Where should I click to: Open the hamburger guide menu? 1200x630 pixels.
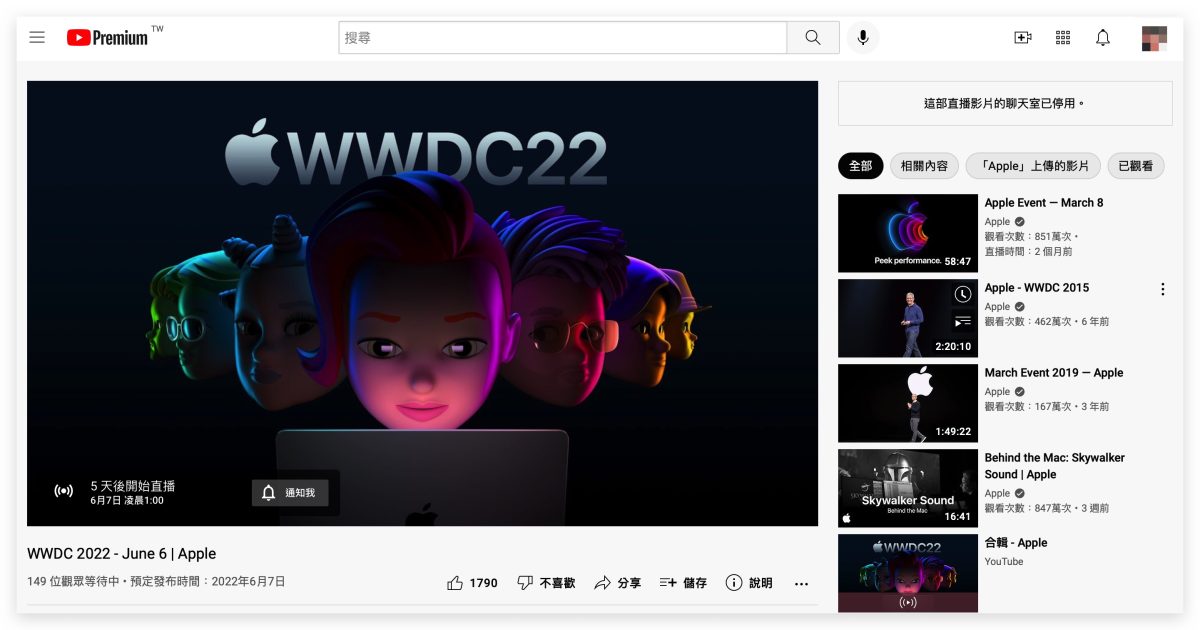click(37, 37)
